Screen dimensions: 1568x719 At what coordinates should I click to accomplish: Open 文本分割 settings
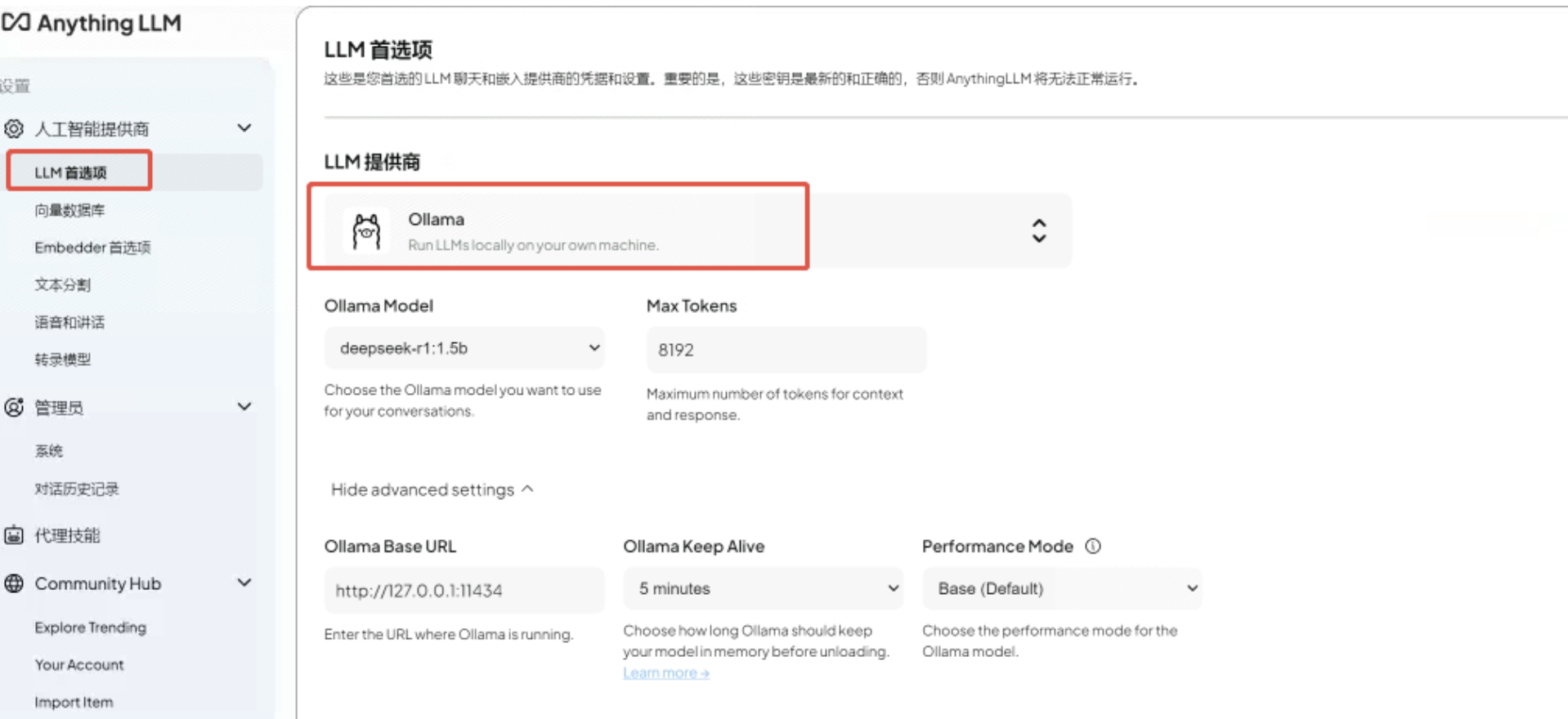tap(62, 284)
